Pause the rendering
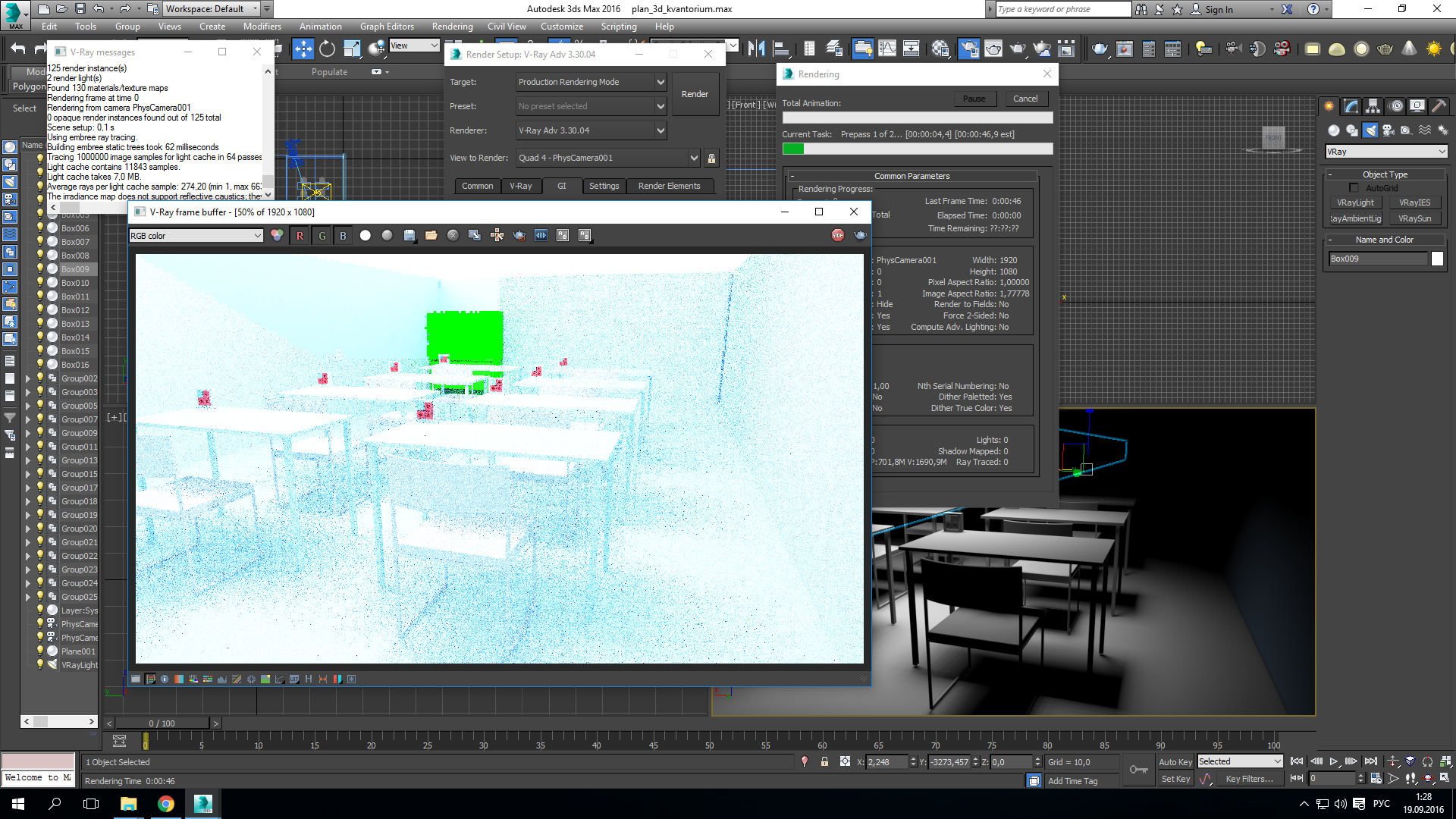The height and width of the screenshot is (819, 1456). coord(974,99)
